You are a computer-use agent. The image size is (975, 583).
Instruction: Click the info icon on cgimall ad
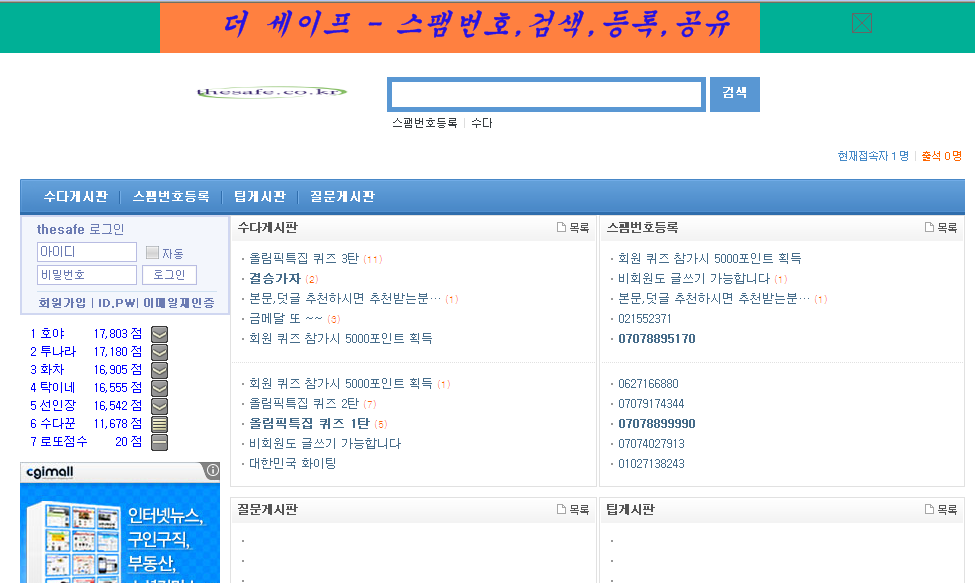click(x=212, y=470)
